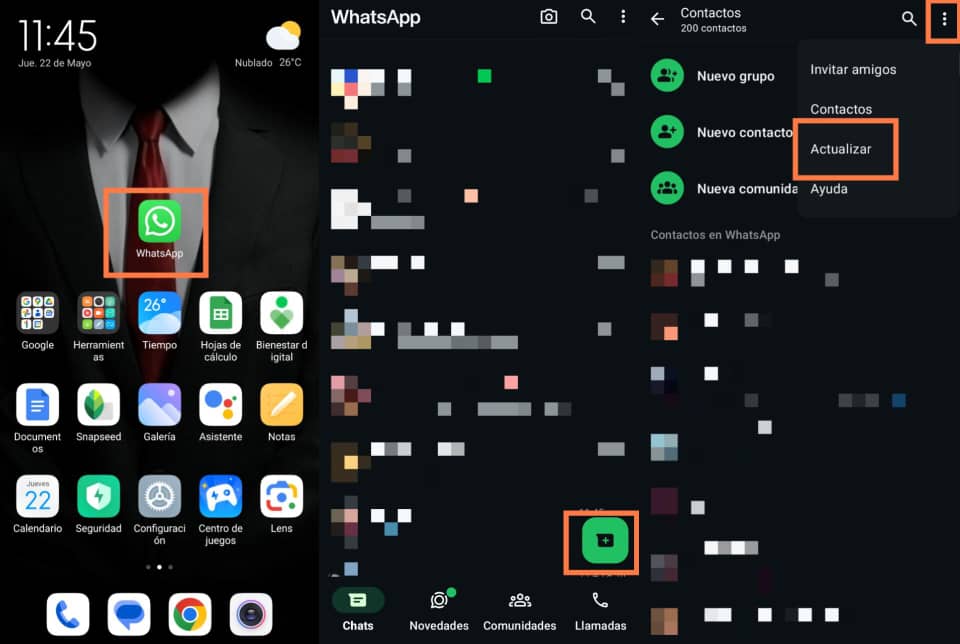Select Invitar amigos from the menu
The height and width of the screenshot is (644, 960).
[853, 70]
